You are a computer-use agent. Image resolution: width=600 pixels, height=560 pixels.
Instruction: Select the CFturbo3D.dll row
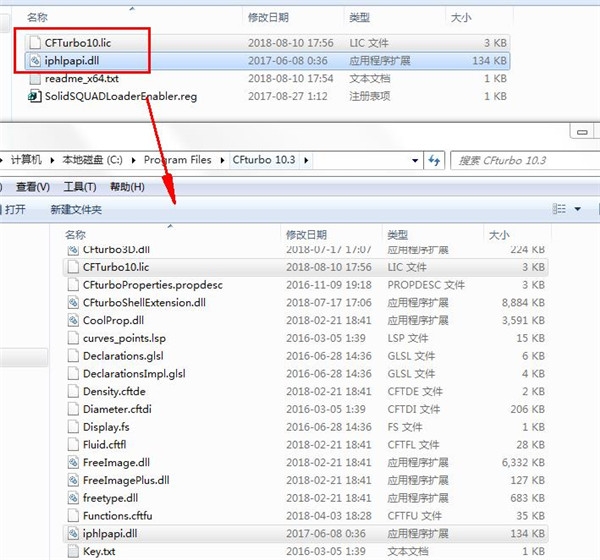pos(305,250)
